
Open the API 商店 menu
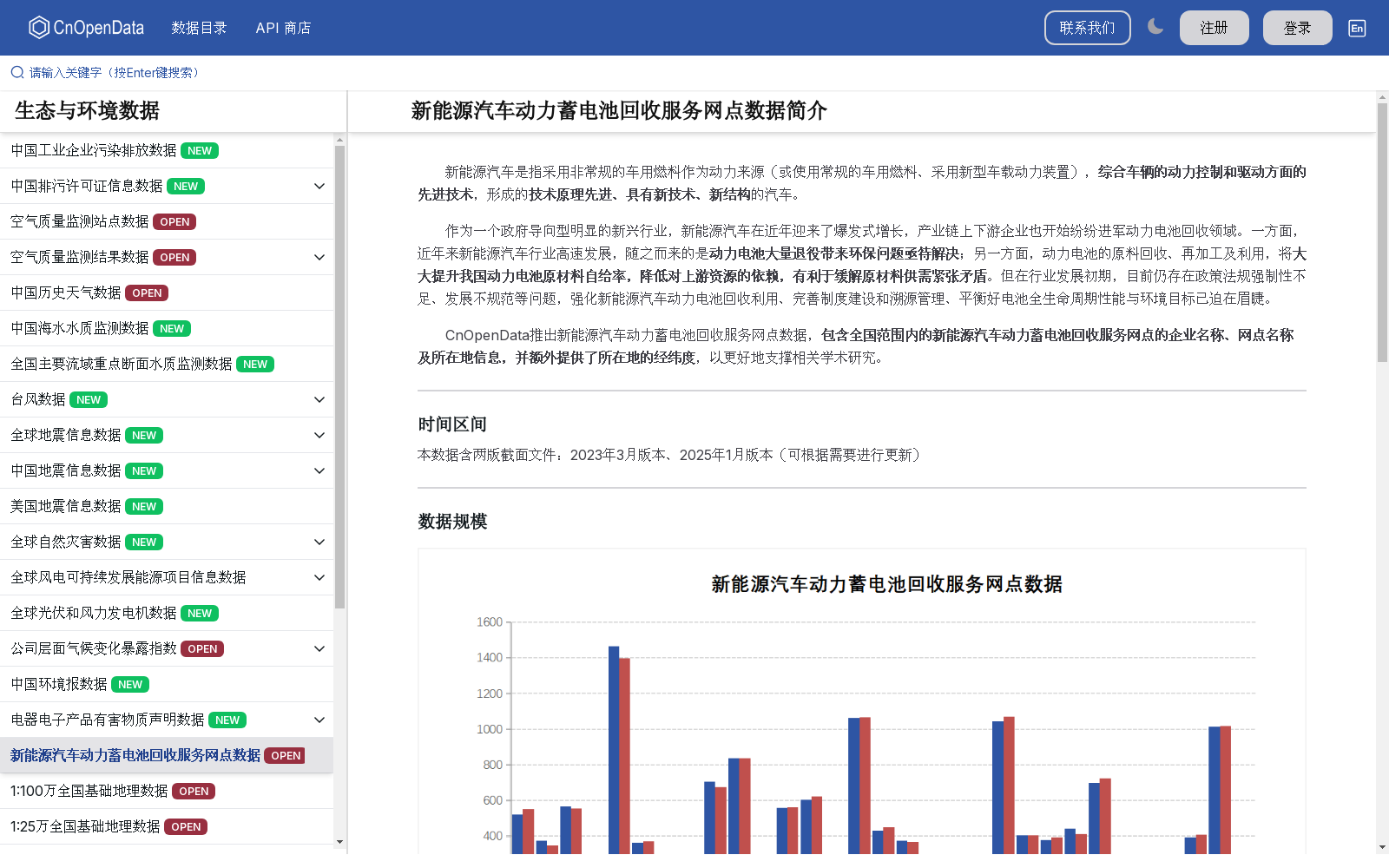(x=283, y=28)
